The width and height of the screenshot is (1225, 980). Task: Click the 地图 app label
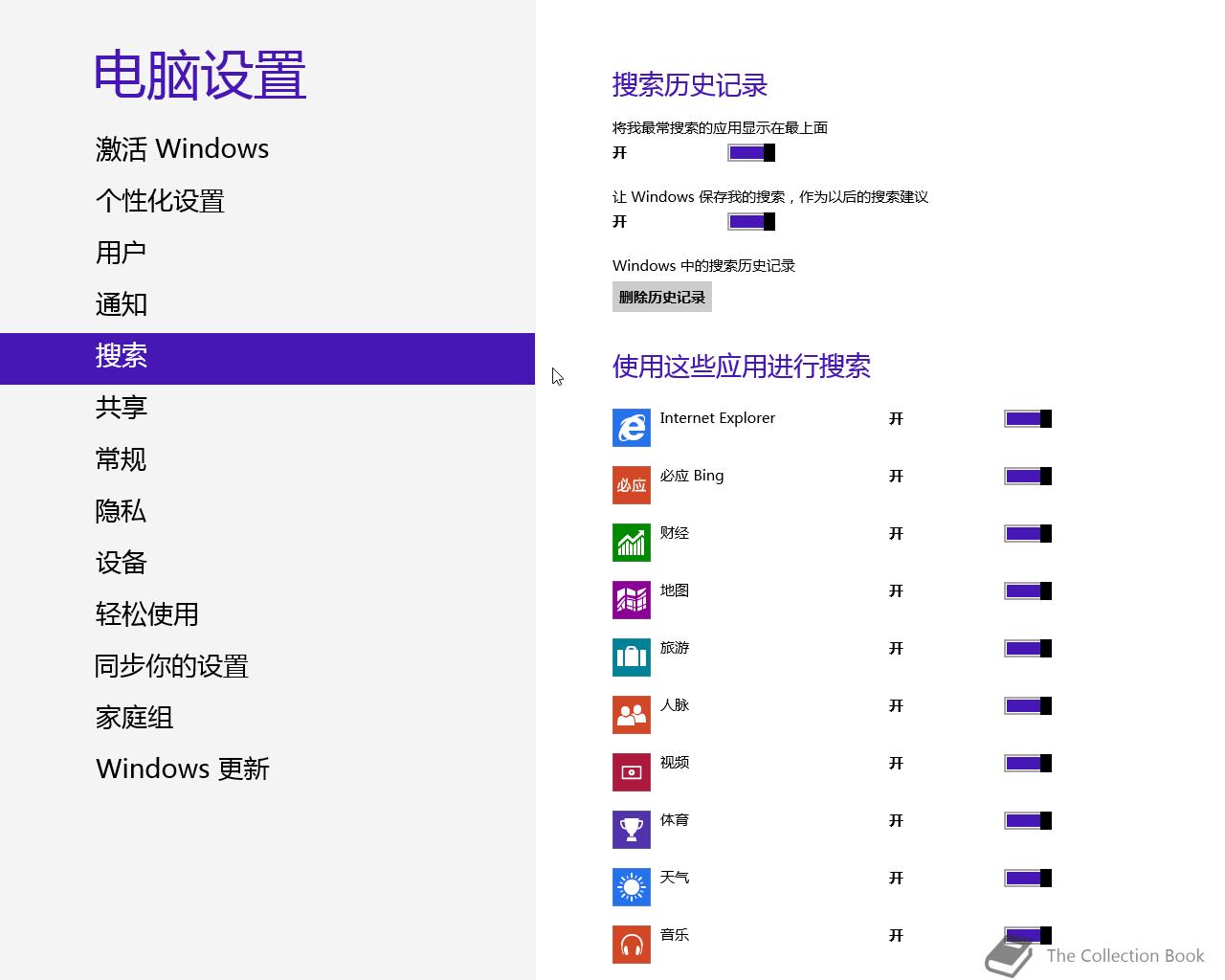coord(675,590)
